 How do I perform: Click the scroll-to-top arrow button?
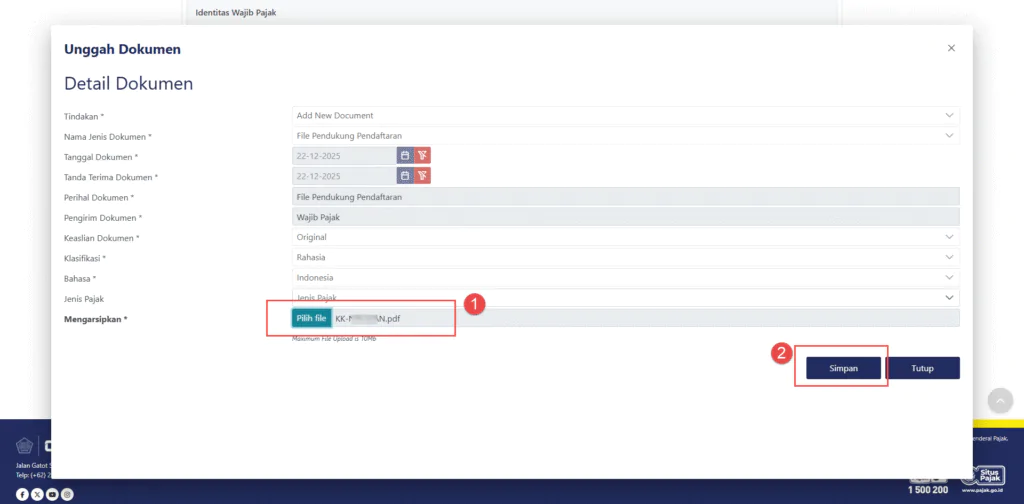click(1000, 400)
